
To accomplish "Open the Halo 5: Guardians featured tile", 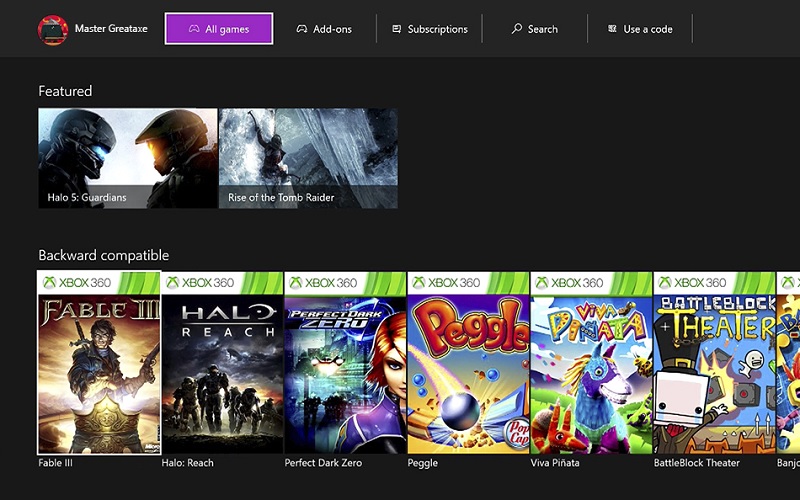I will tap(128, 158).
